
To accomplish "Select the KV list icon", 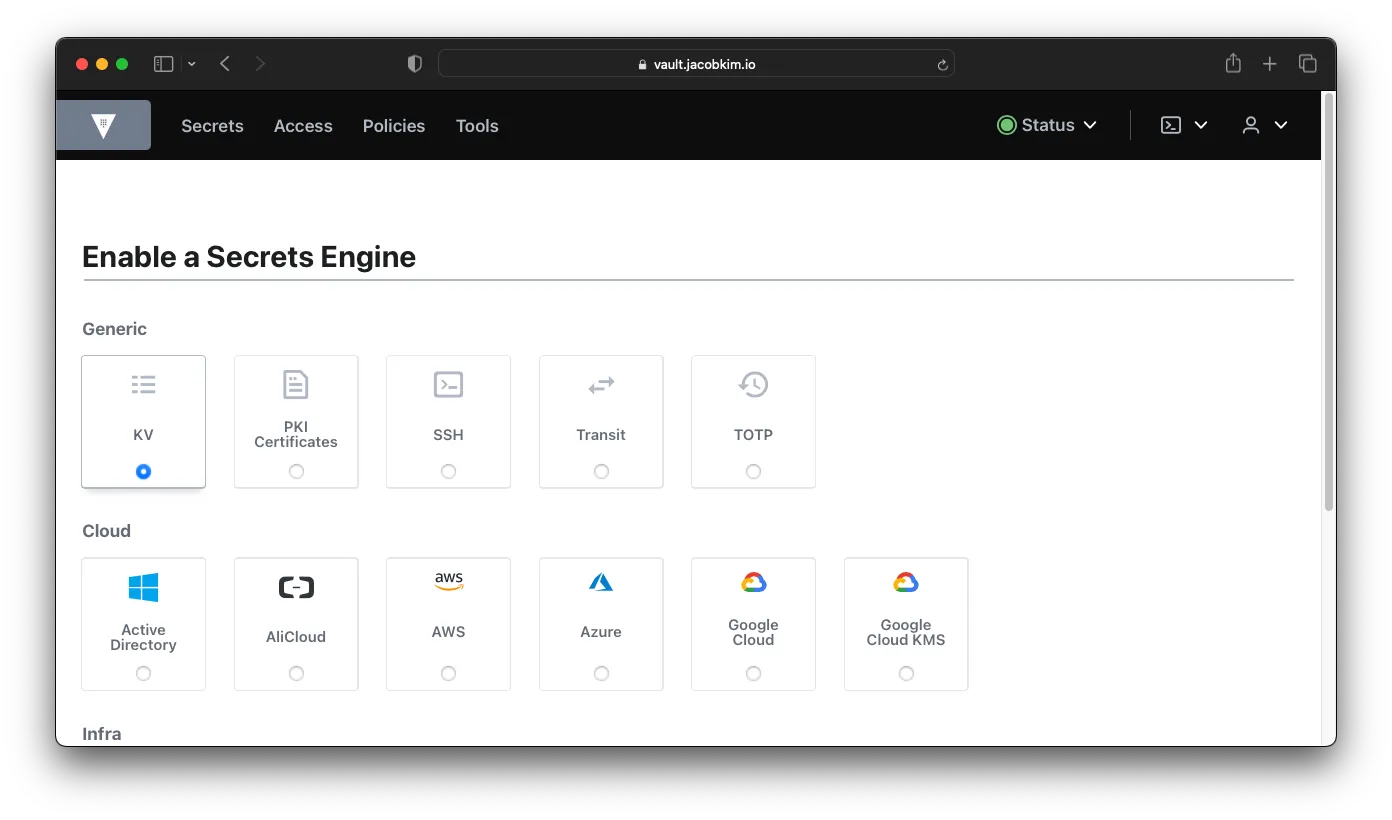I will point(143,384).
